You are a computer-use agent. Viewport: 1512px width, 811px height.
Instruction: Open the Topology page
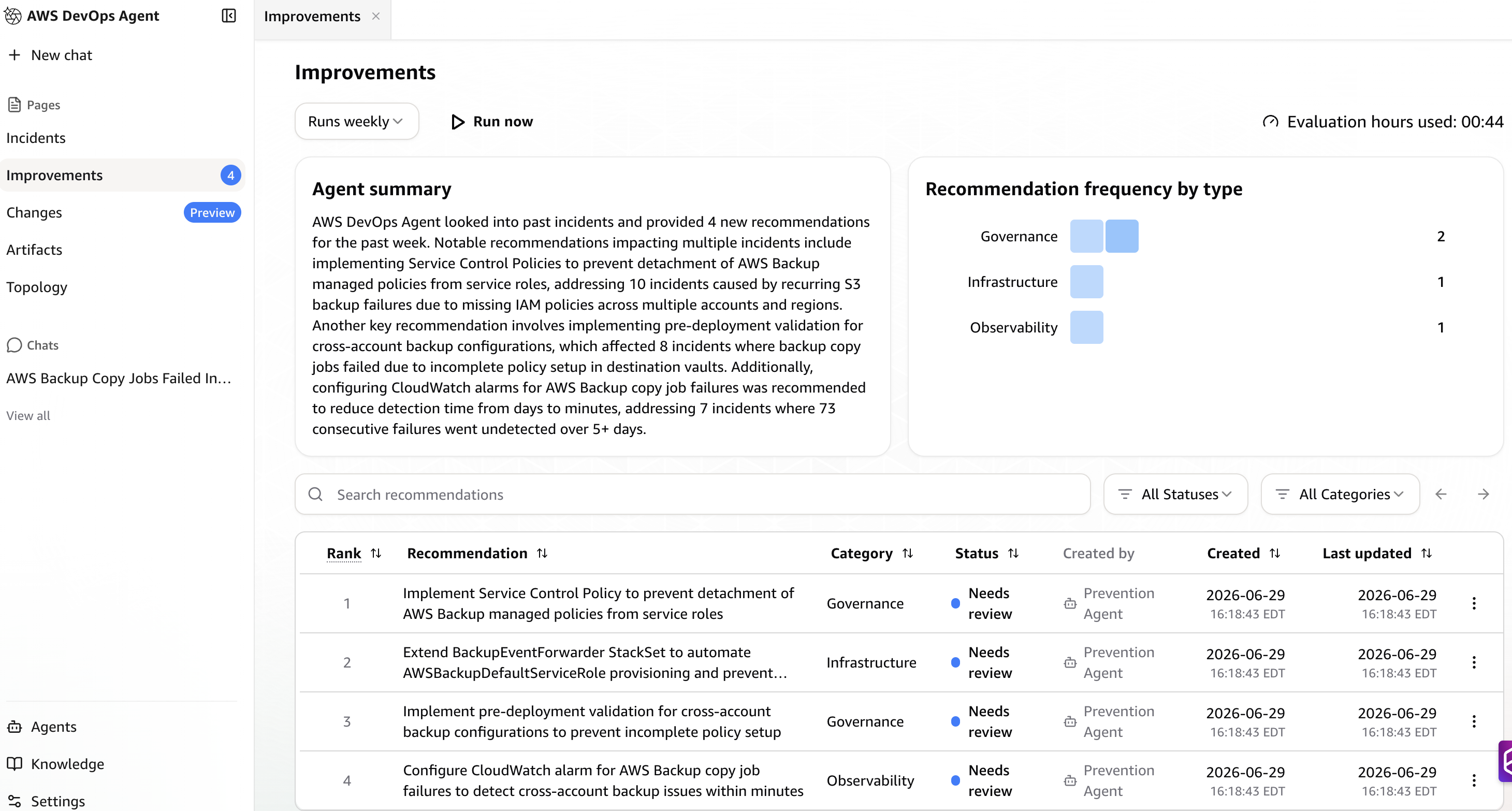pos(37,287)
